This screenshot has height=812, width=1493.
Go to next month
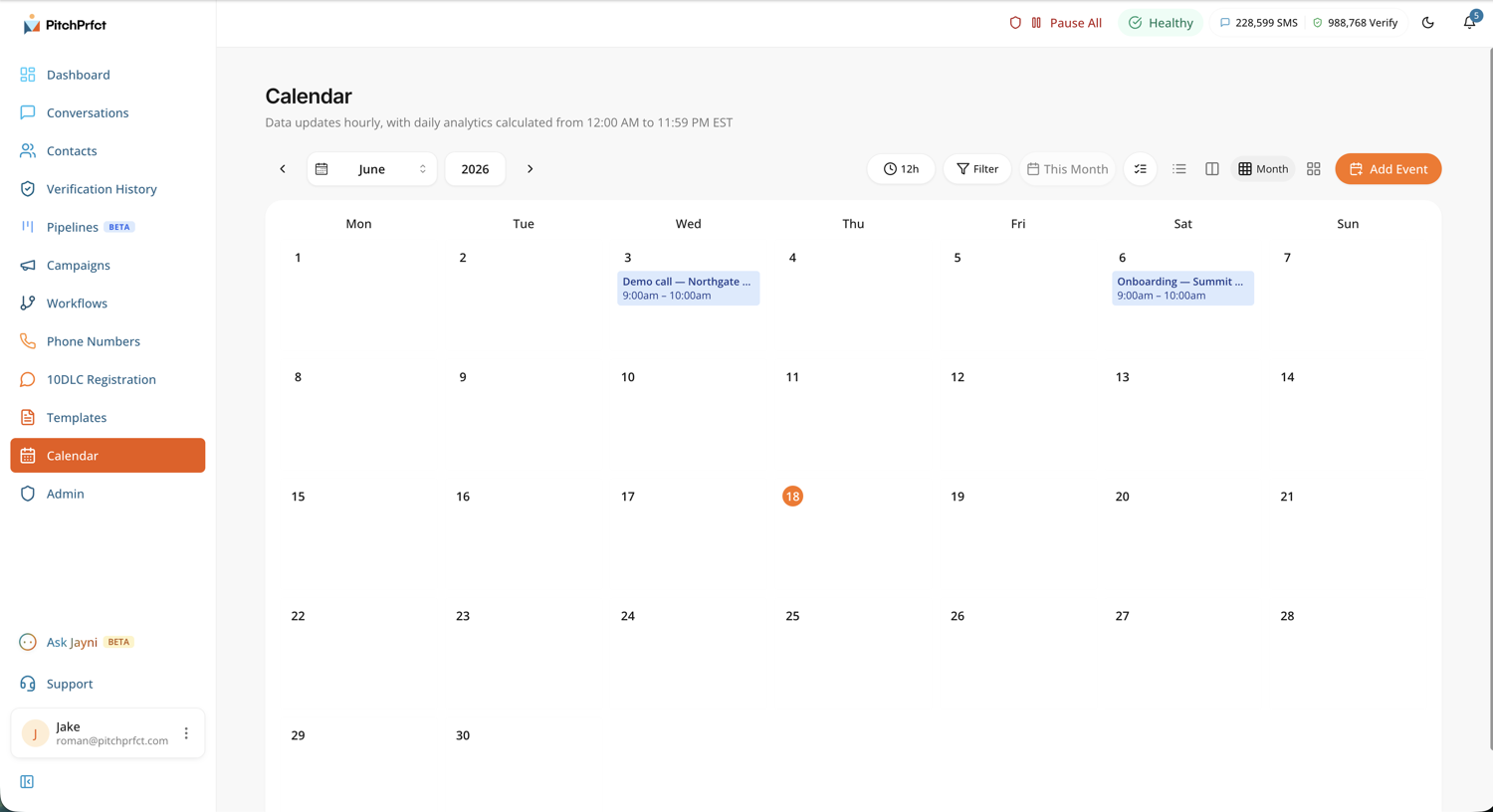point(531,169)
